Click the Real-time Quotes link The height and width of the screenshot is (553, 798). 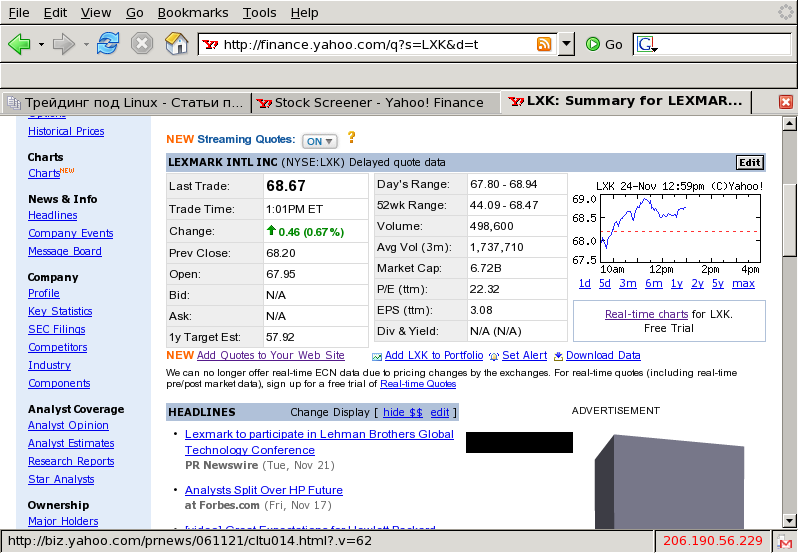click(418, 384)
